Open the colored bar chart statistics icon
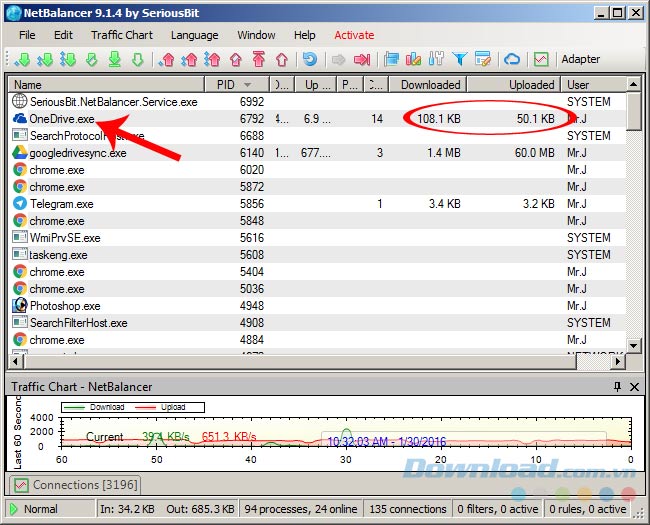This screenshot has height=525, width=650. [x=413, y=59]
